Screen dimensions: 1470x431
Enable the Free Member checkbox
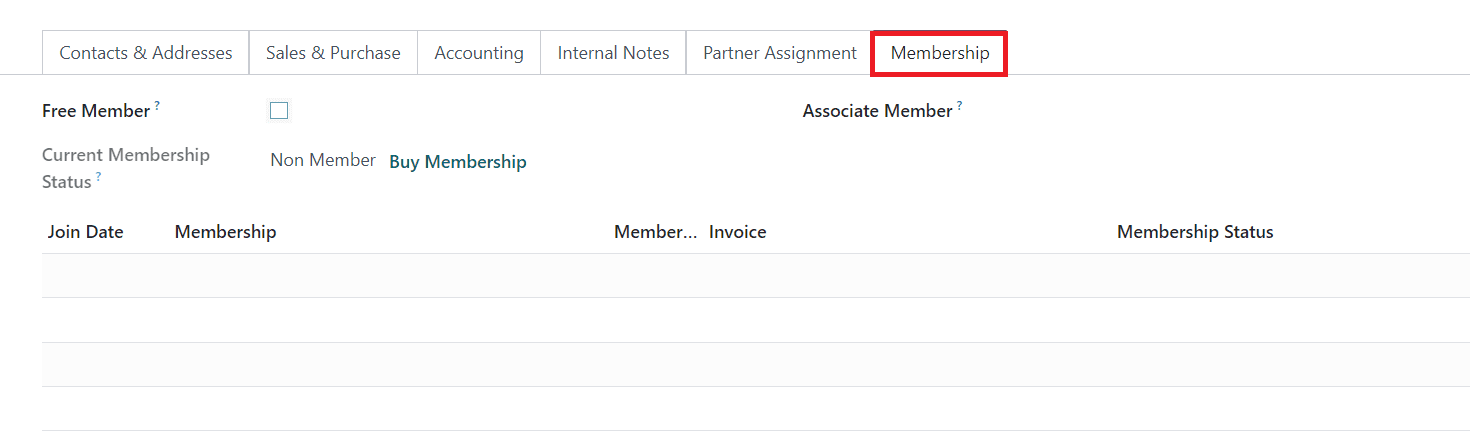(279, 111)
